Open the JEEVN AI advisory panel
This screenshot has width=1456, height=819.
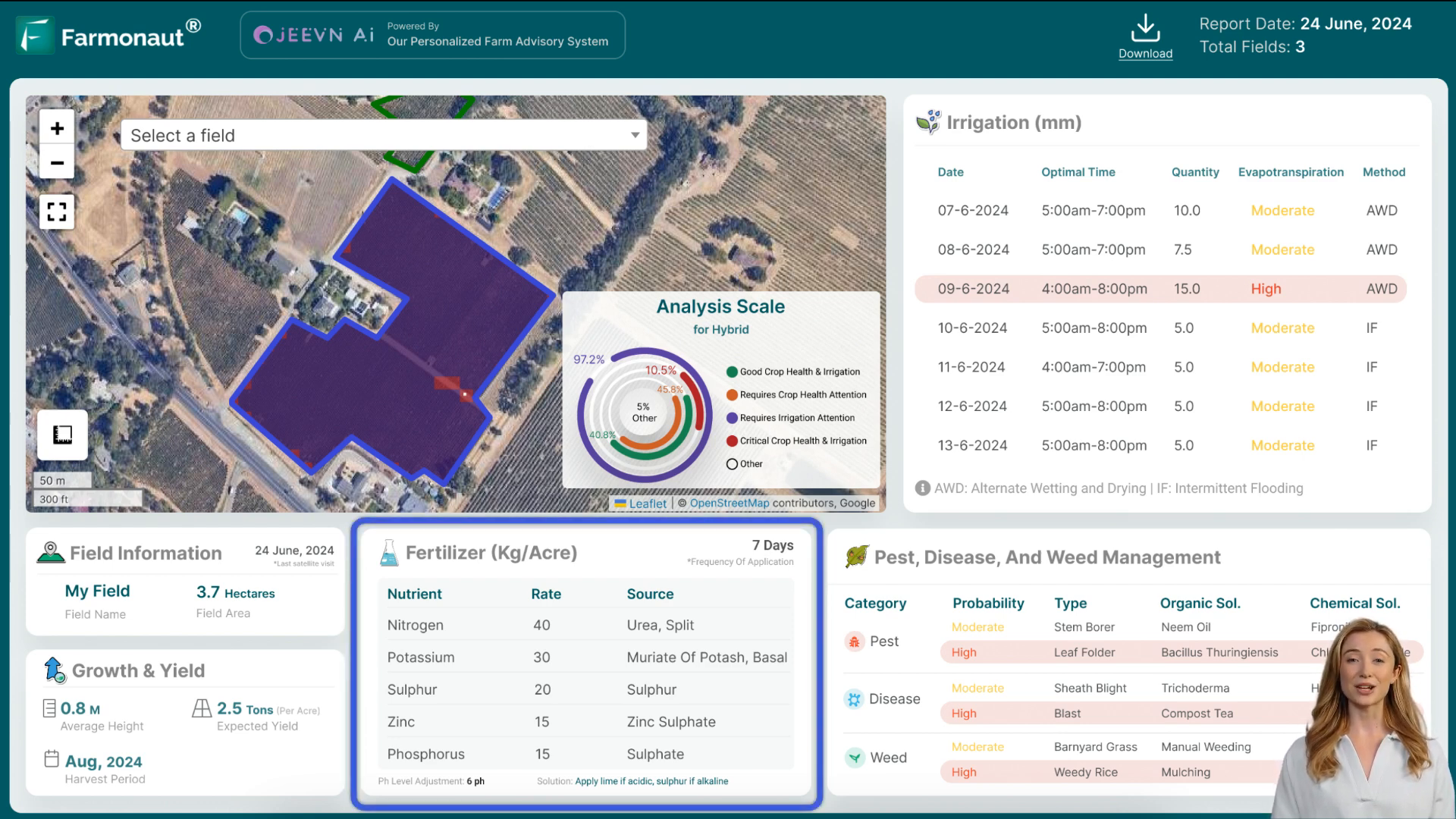[432, 35]
